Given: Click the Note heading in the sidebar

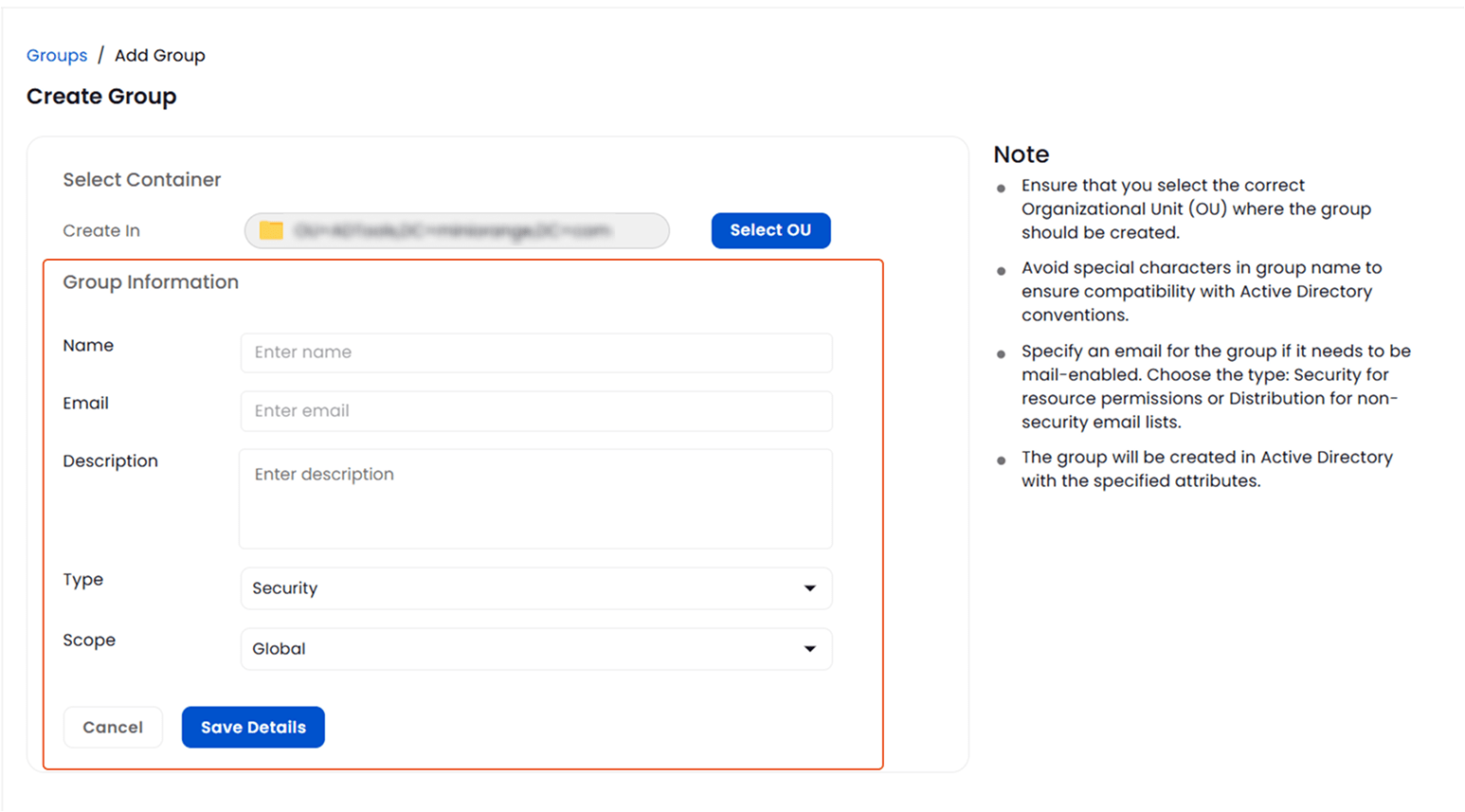Looking at the screenshot, I should click(x=1021, y=153).
